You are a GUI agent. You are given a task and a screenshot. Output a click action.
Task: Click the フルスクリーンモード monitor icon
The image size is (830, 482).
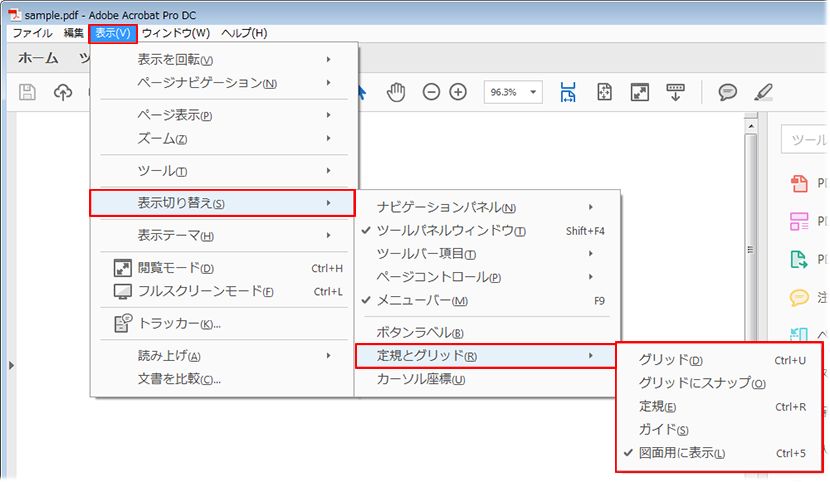(122, 291)
